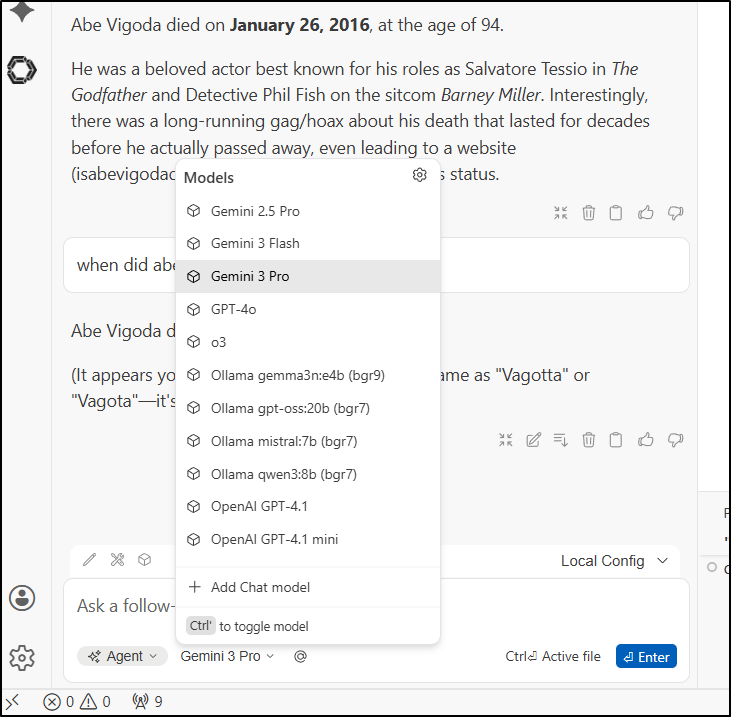Expand the Agent mode dropdown

[123, 657]
